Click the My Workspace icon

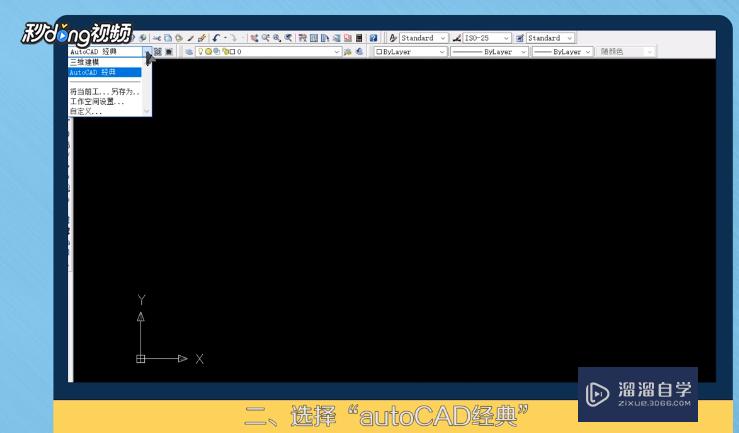click(x=168, y=51)
